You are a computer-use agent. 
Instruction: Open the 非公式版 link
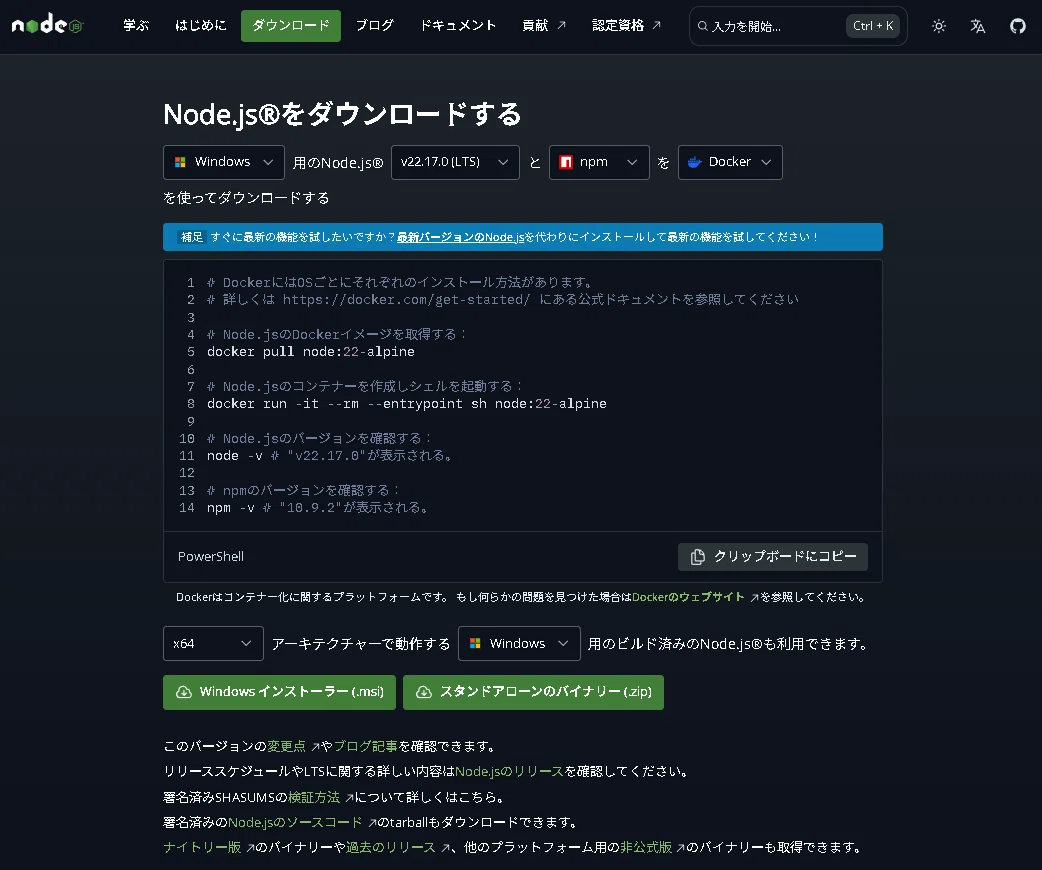pyautogui.click(x=645, y=847)
